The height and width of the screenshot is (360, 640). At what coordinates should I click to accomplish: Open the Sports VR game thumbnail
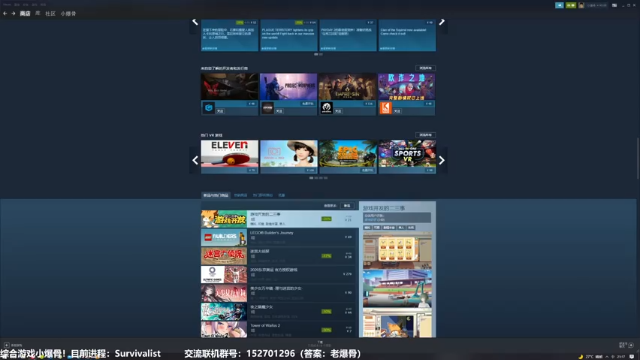407,157
